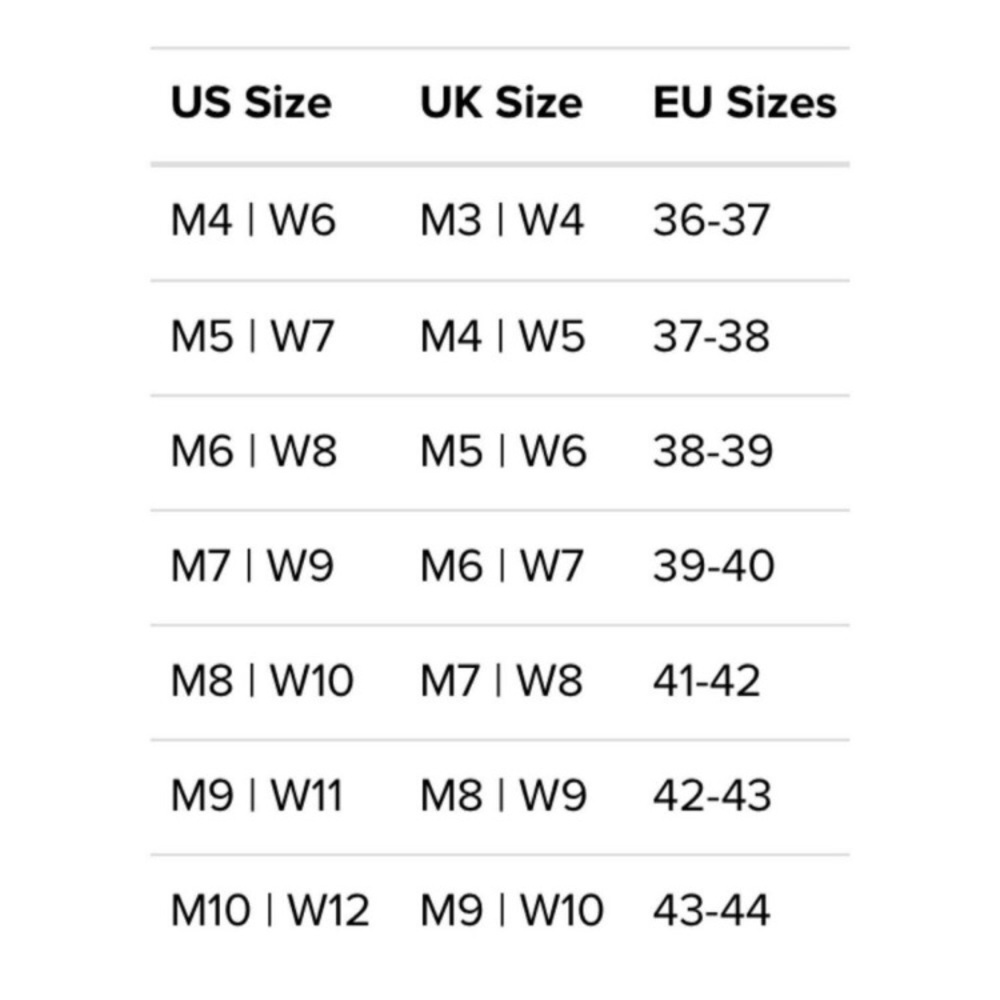Viewport: 1000px width, 1000px height.
Task: Select the US size M9 | W11 cell
Action: coord(257,797)
